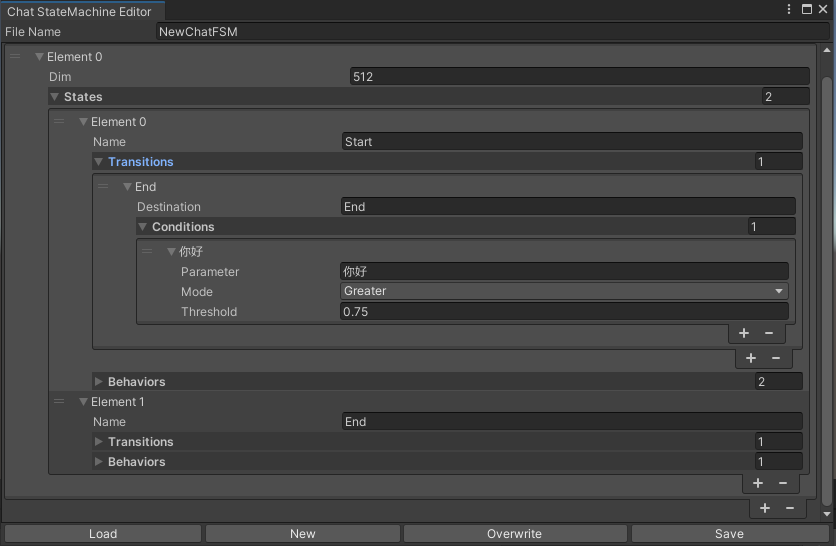
Task: Click the Destination label
Action: pyautogui.click(x=168, y=207)
